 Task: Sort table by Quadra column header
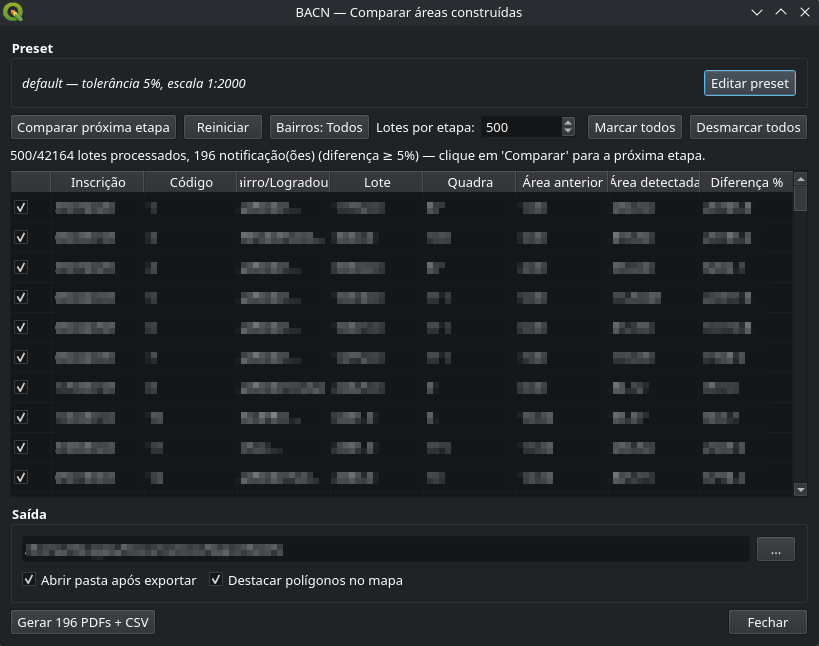coord(470,182)
